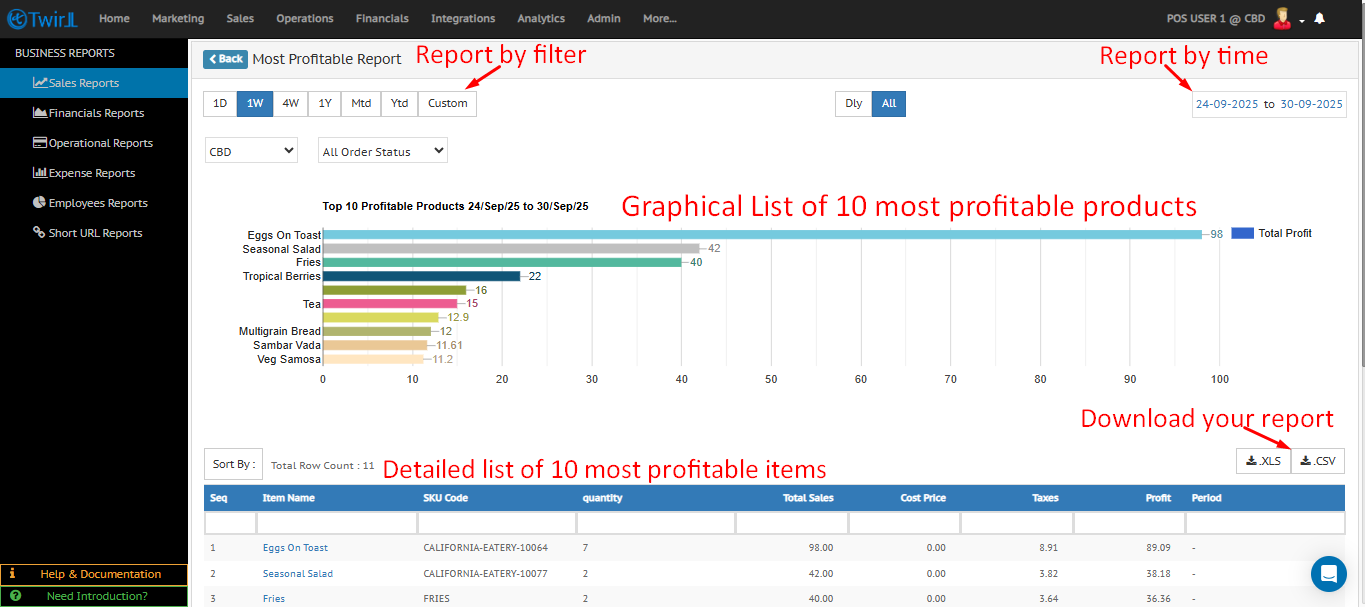Download the report as .XLS
1365x607 pixels.
[1263, 461]
